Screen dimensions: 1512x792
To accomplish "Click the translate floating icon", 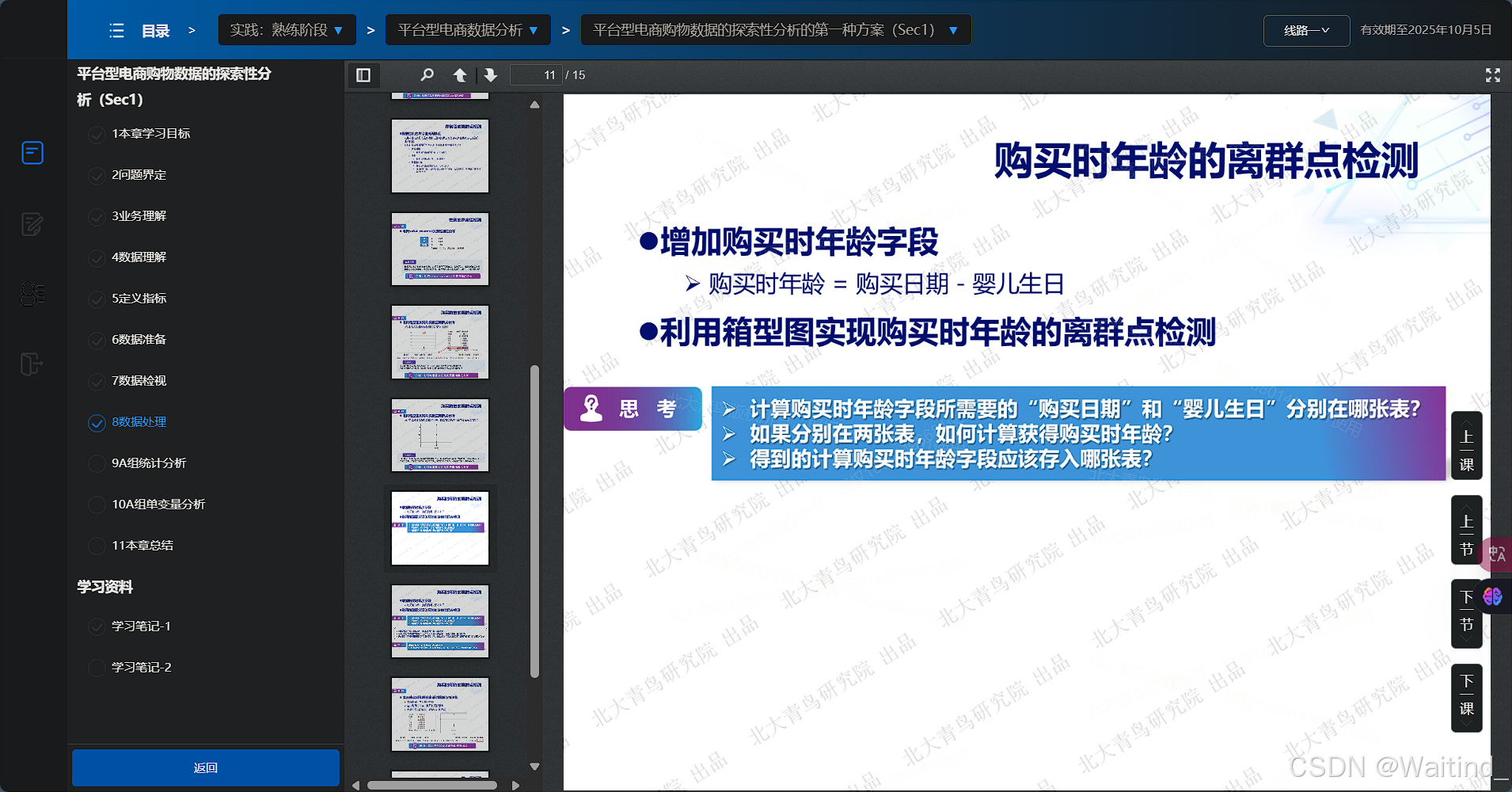I will tap(1496, 554).
